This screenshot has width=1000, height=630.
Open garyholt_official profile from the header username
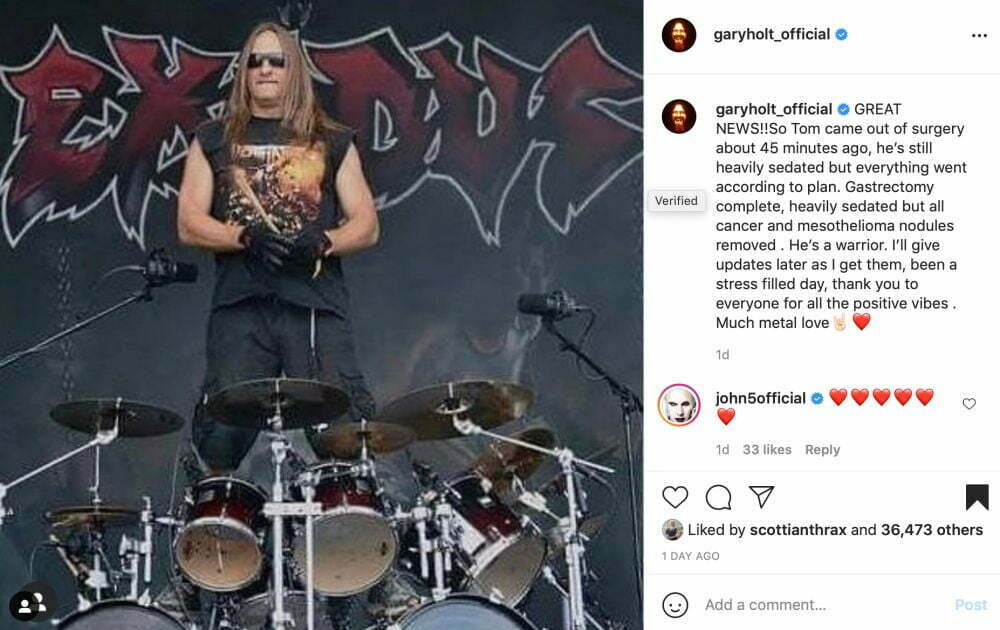[772, 34]
